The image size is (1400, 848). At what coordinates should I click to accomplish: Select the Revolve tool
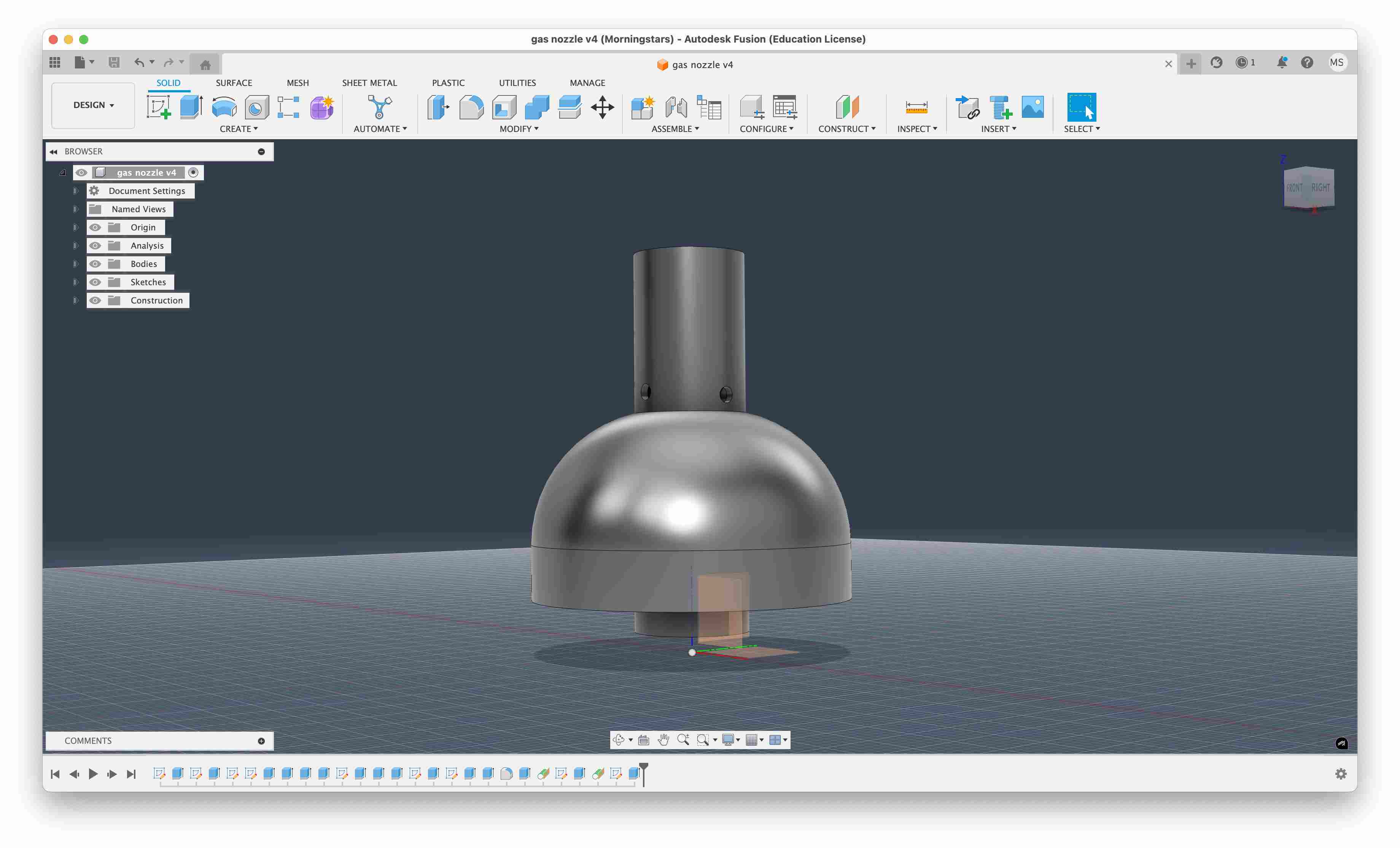coord(224,107)
